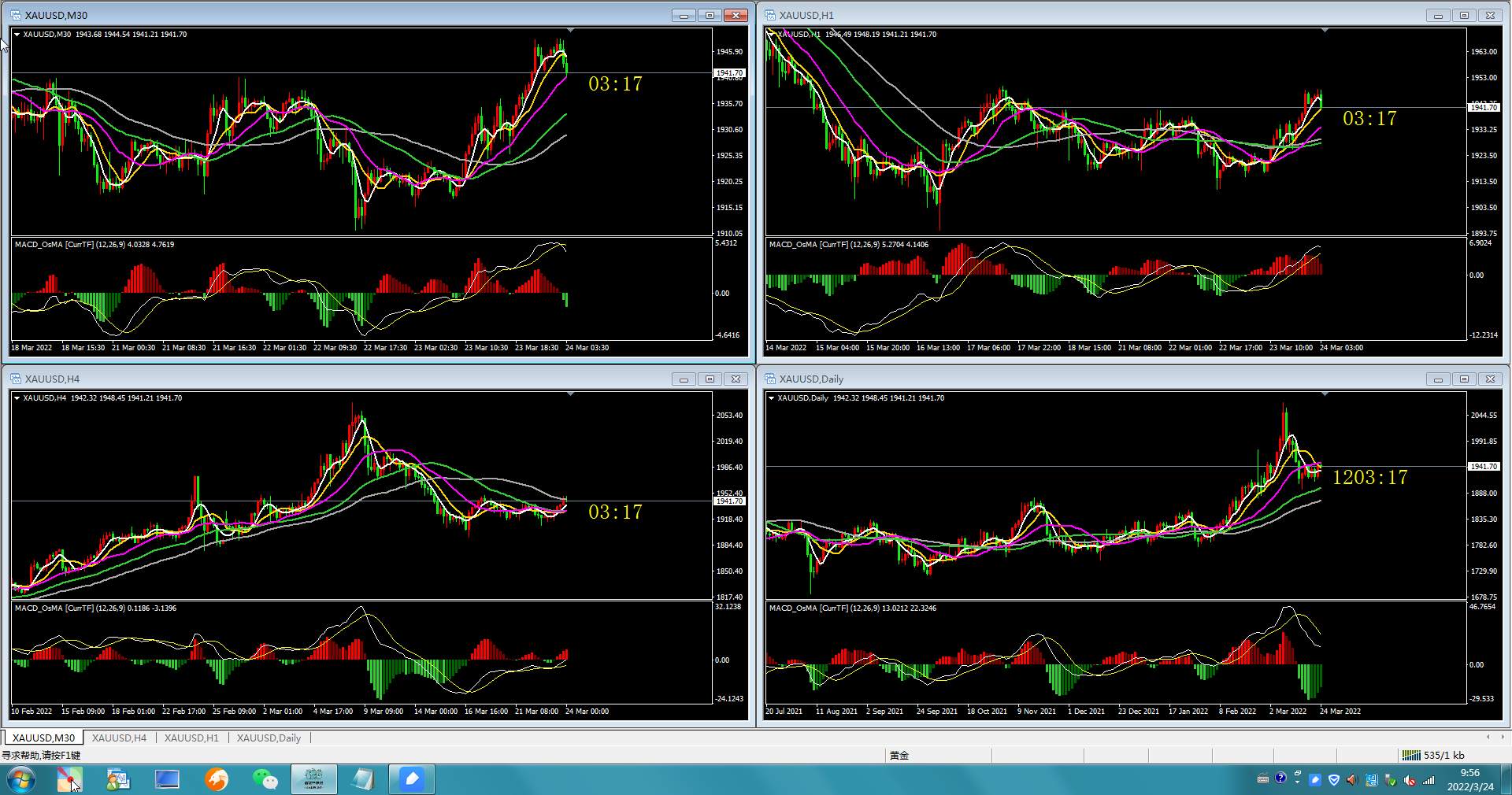Click the right tab scroll arrow
The image size is (1512, 795).
(x=1503, y=738)
